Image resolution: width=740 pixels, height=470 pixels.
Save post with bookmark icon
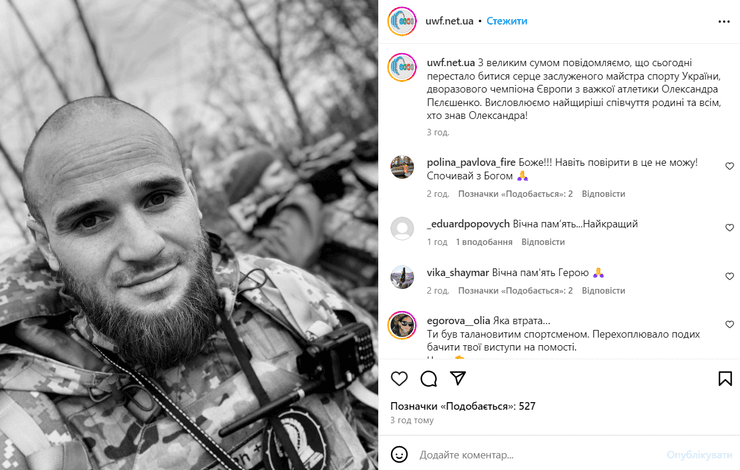coord(725,378)
